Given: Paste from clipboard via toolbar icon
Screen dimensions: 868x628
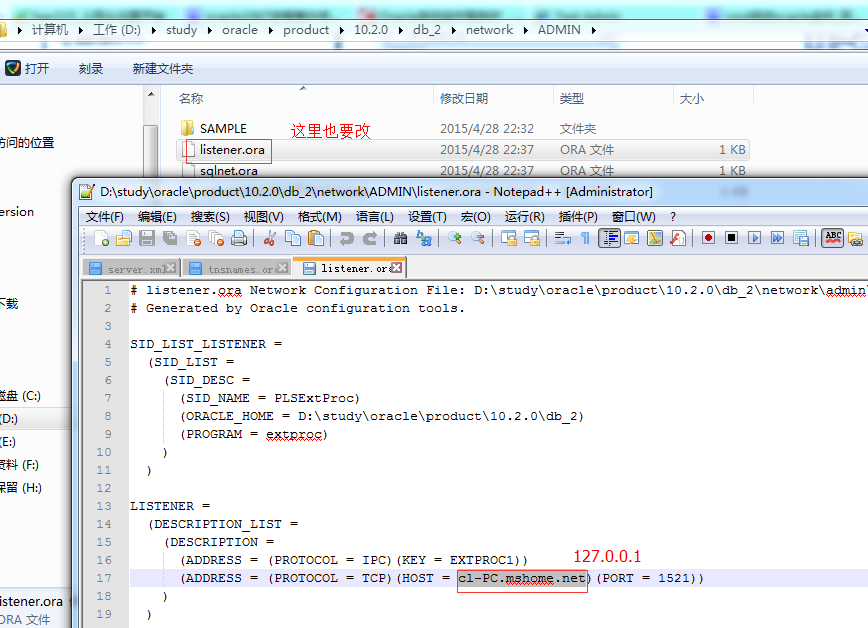Looking at the screenshot, I should [x=316, y=238].
